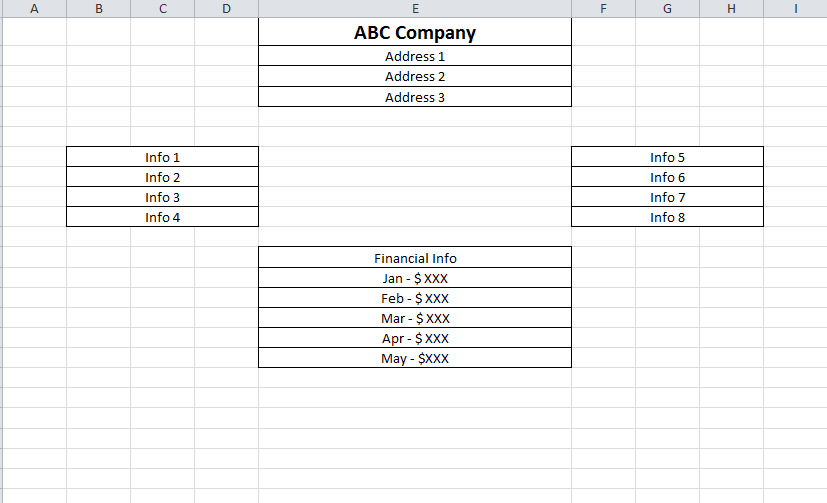The image size is (827, 503).
Task: Select the ABC Company title cell
Action: [x=415, y=33]
